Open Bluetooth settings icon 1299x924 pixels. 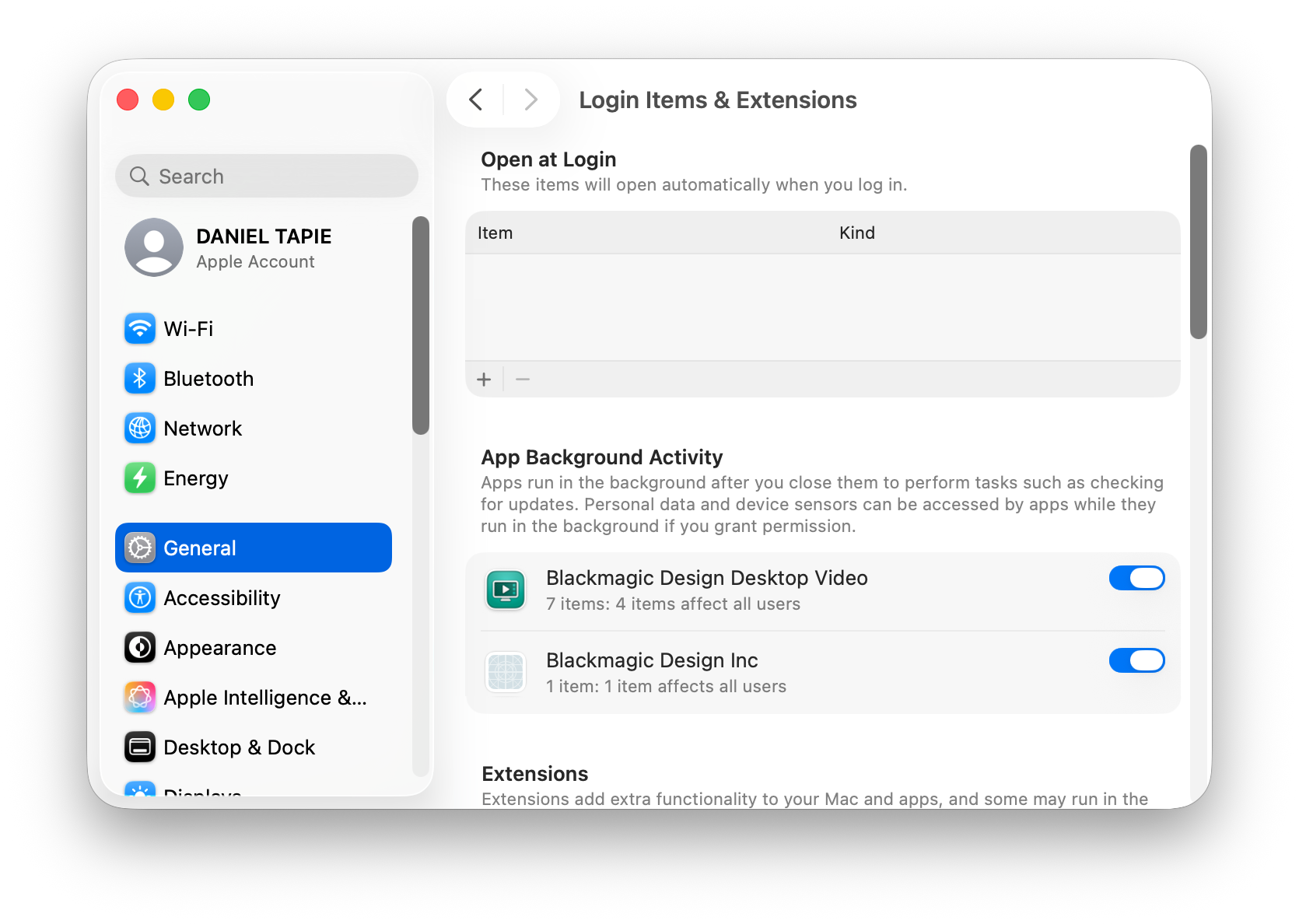coord(140,379)
